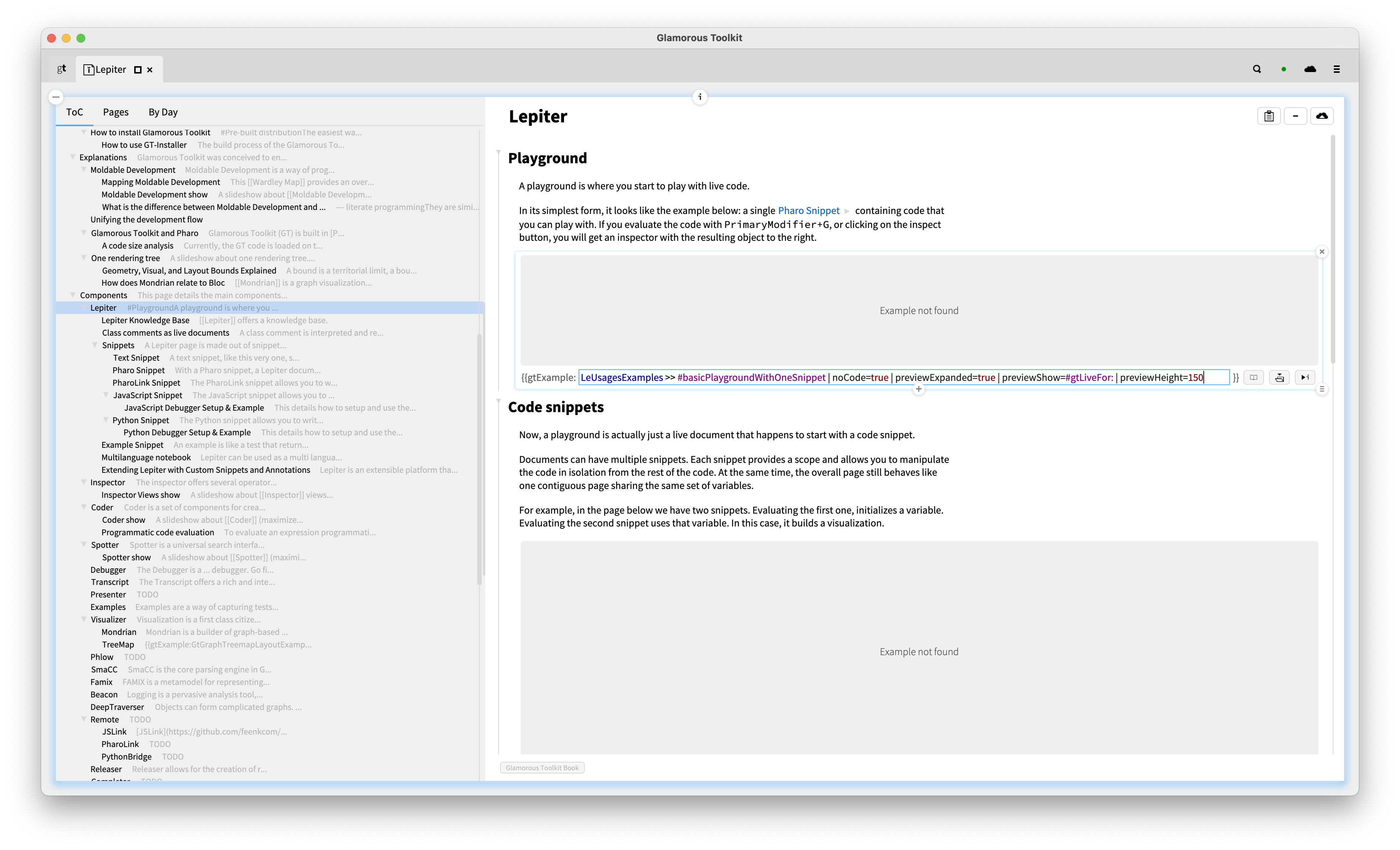Click the print icon next to the snippet
The width and height of the screenshot is (1400, 850).
[x=1279, y=377]
